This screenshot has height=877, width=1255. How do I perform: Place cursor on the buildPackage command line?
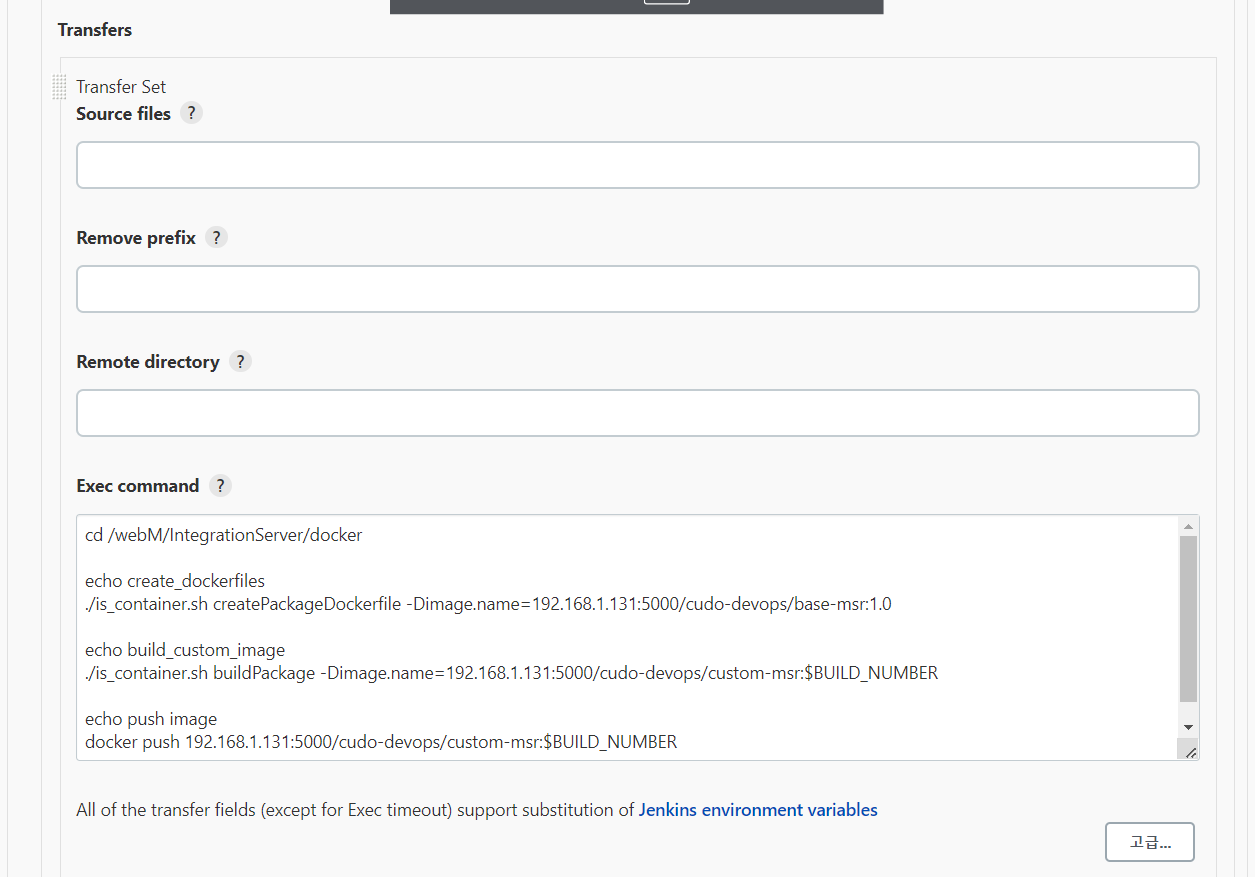click(511, 673)
